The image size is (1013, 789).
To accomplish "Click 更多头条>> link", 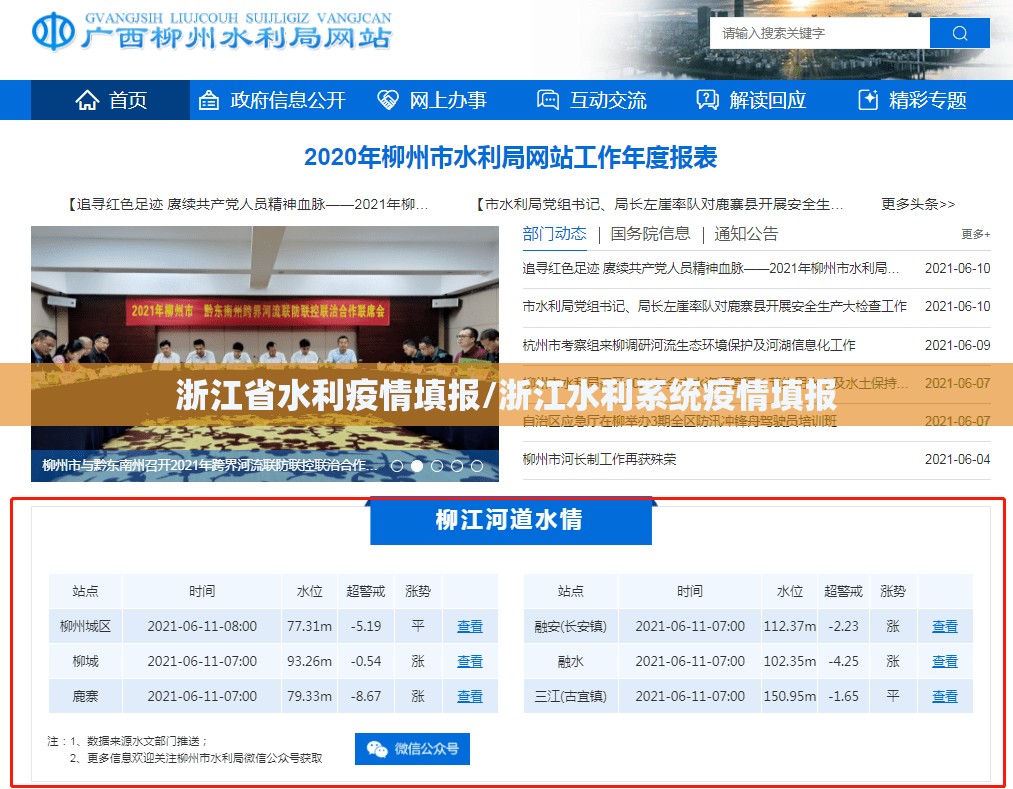I will (x=918, y=204).
